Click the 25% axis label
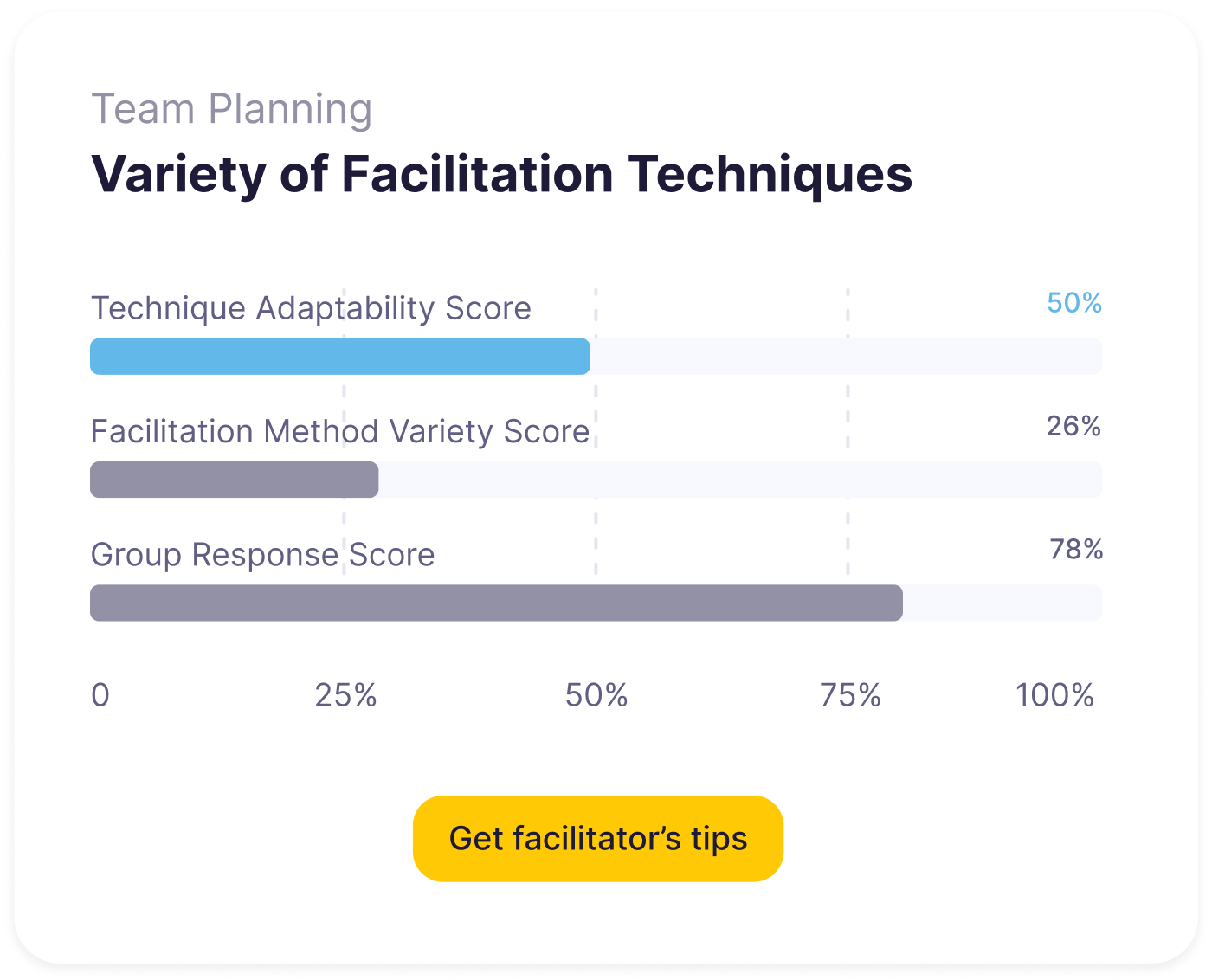 [x=345, y=695]
